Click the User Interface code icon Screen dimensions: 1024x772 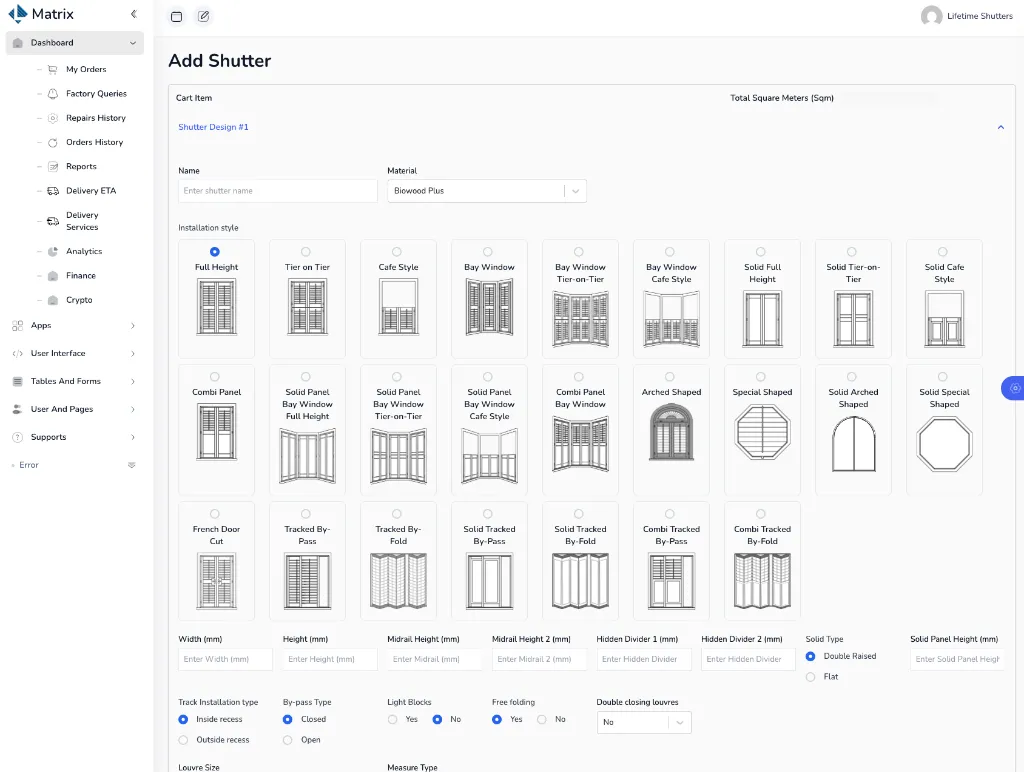coord(18,353)
